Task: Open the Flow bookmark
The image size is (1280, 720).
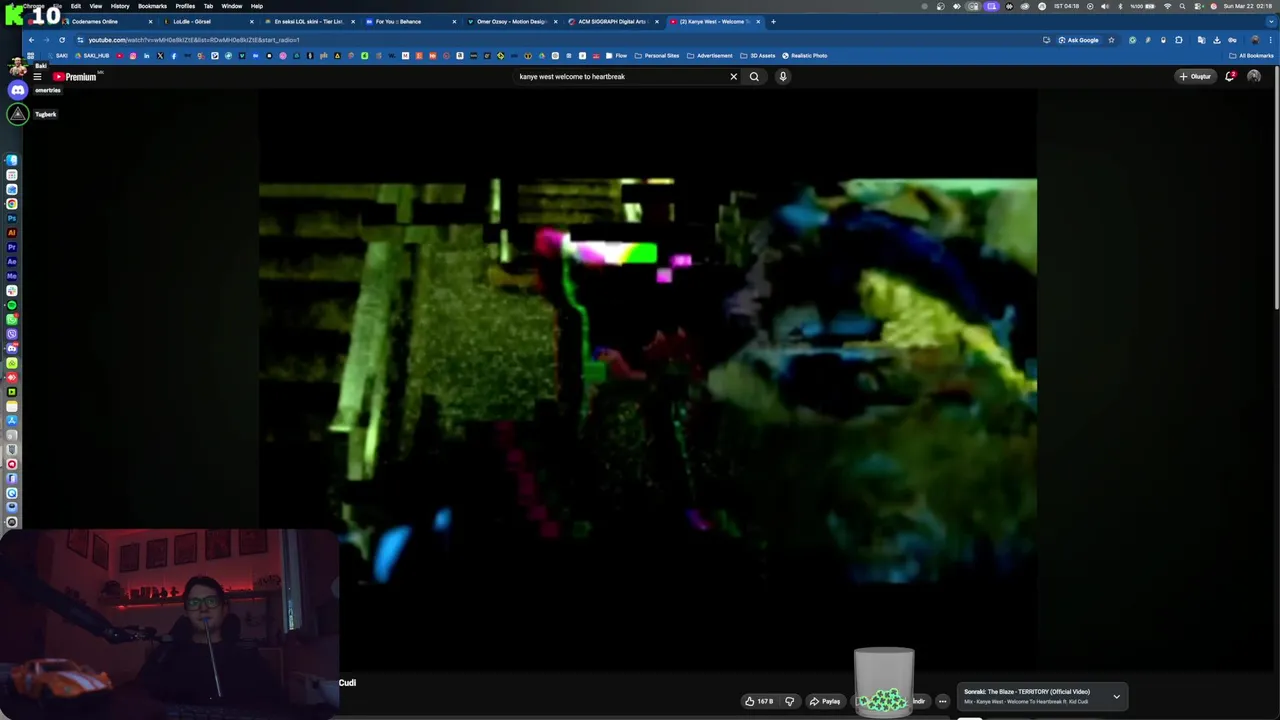Action: tap(617, 56)
